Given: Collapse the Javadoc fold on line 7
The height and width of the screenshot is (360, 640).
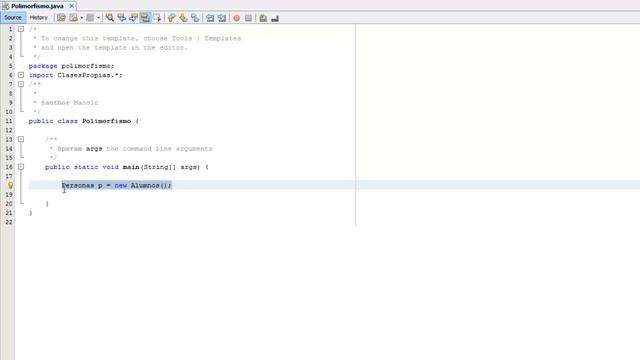Looking at the screenshot, I should tap(21, 84).
